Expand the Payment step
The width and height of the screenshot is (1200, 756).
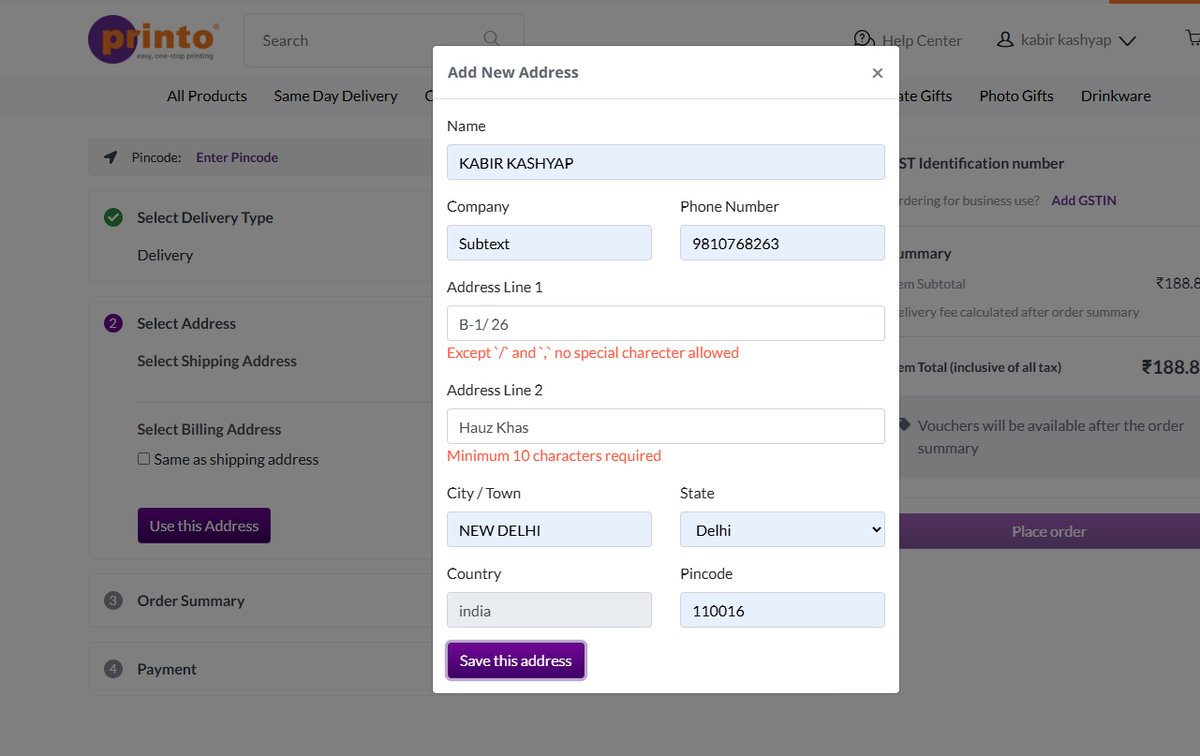166,669
